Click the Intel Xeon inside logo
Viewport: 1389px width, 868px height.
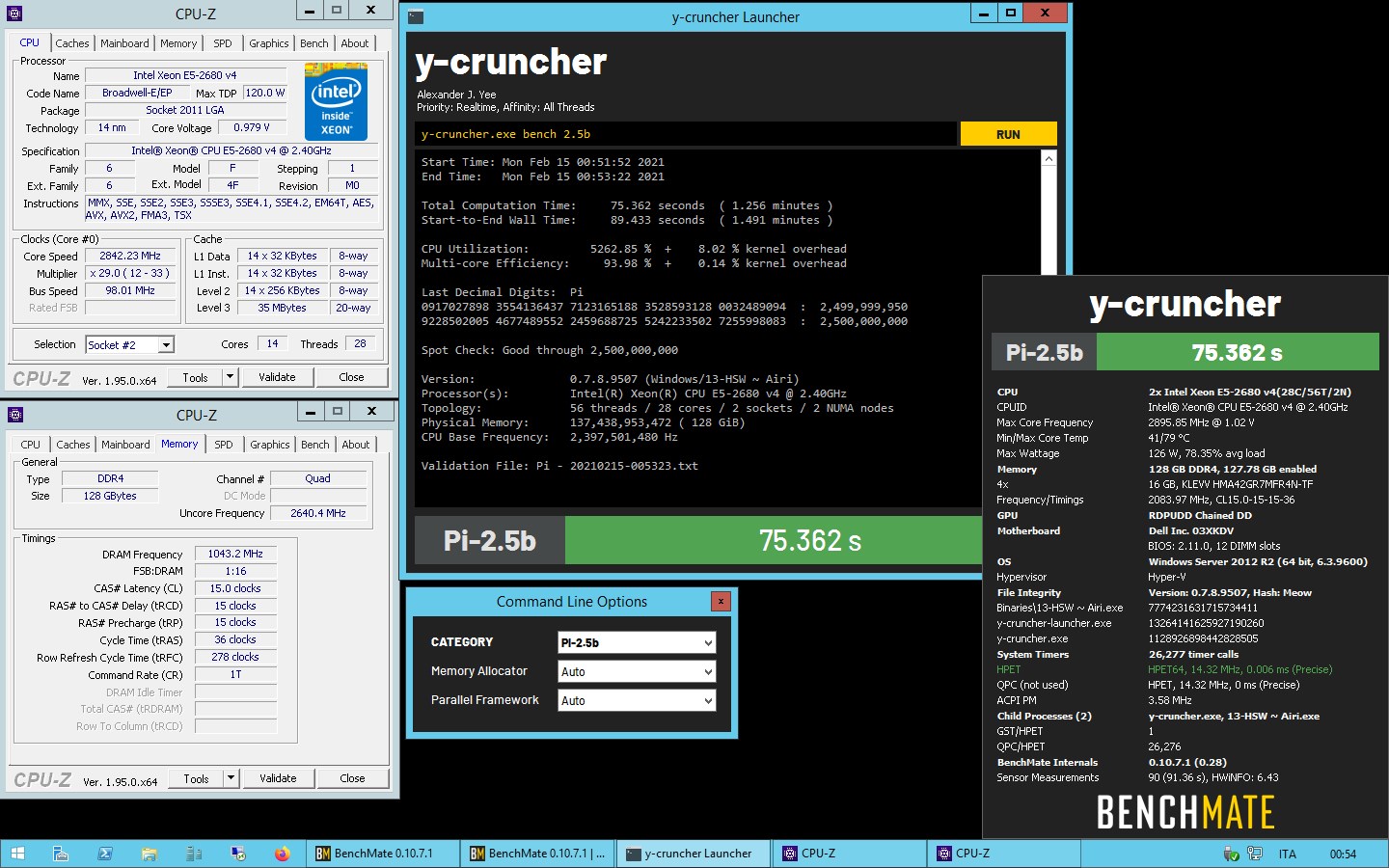click(336, 100)
